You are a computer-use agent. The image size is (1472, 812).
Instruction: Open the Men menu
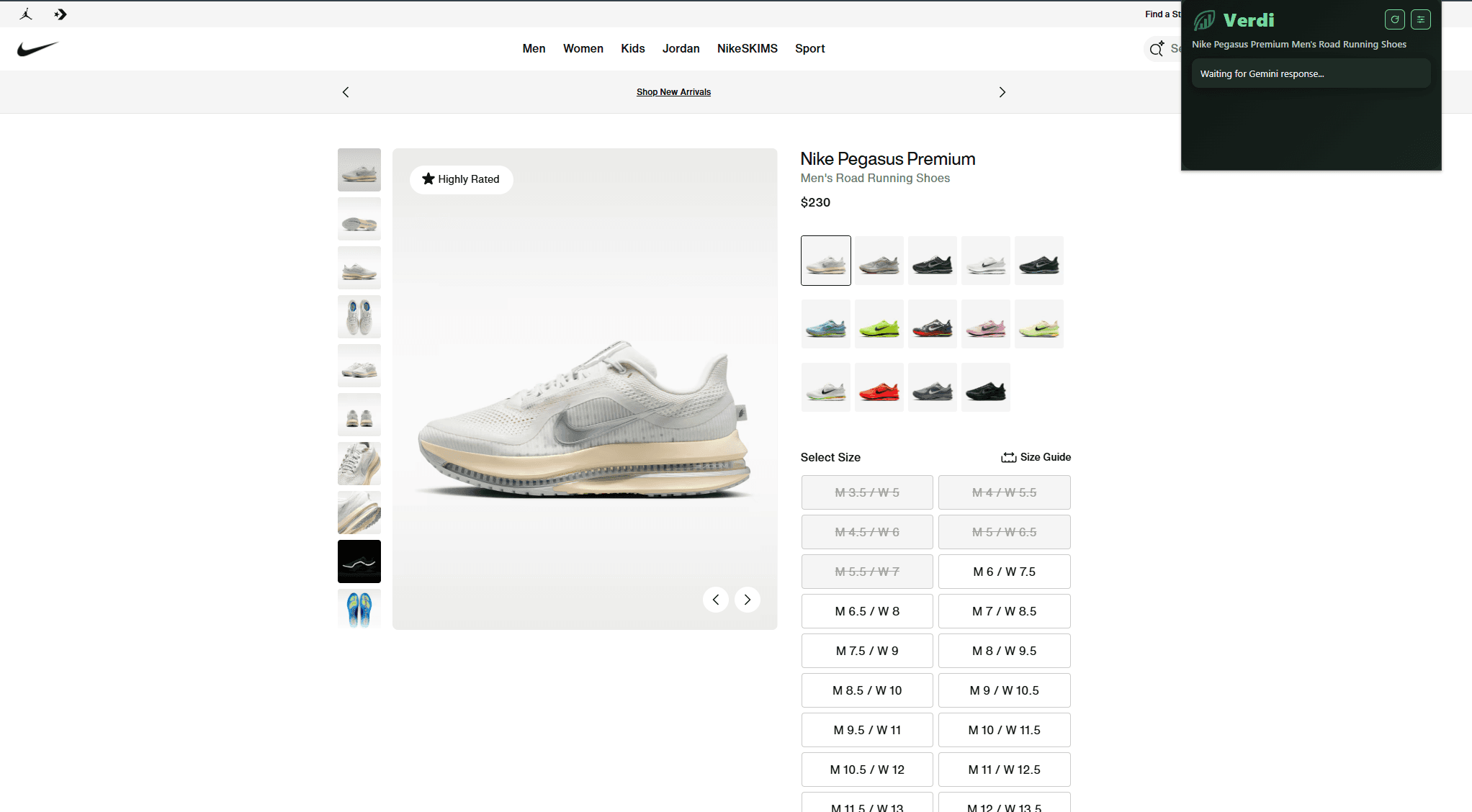click(x=534, y=48)
